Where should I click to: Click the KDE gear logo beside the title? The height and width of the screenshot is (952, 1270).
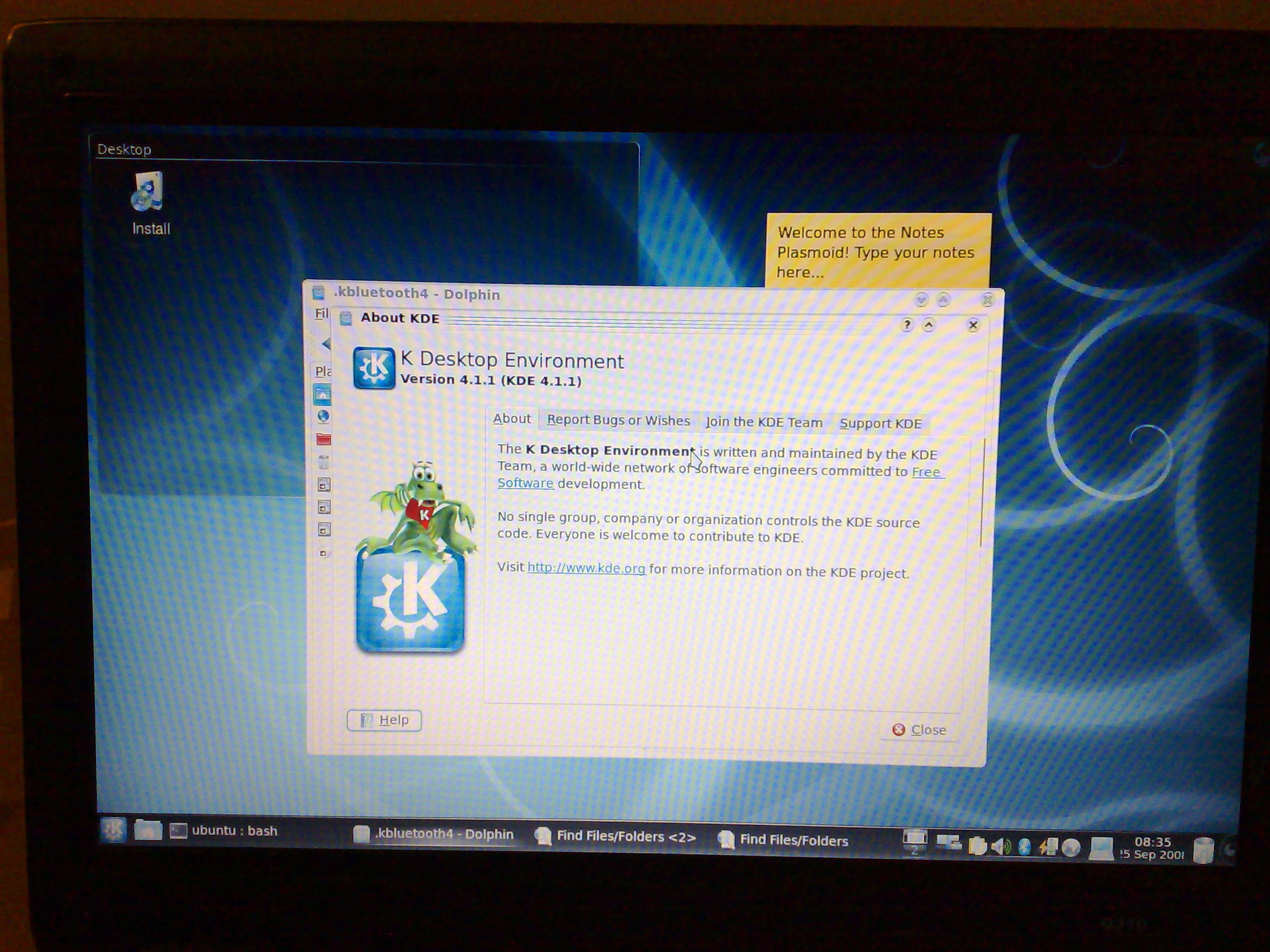tap(374, 368)
